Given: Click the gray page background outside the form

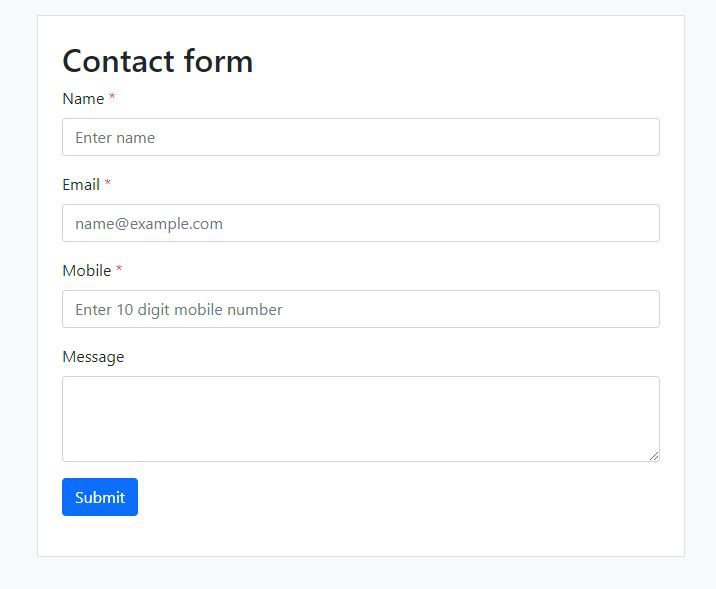Looking at the screenshot, I should 18,300.
